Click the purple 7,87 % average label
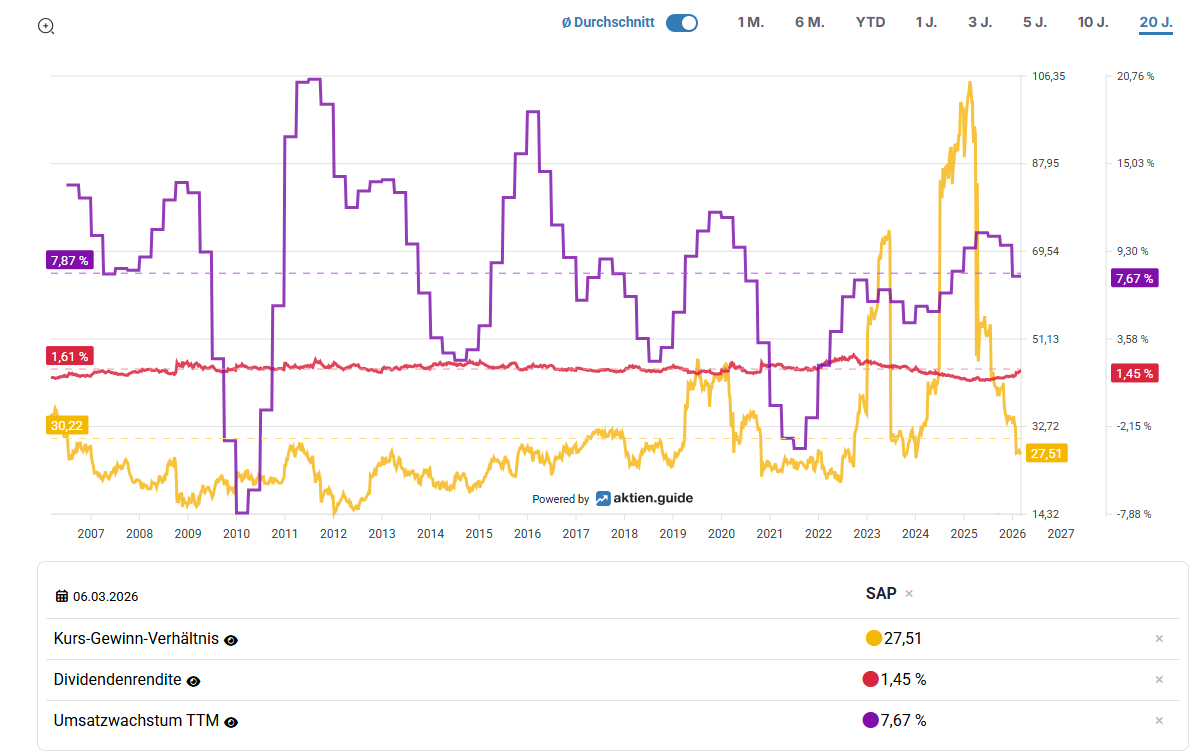 69,261
